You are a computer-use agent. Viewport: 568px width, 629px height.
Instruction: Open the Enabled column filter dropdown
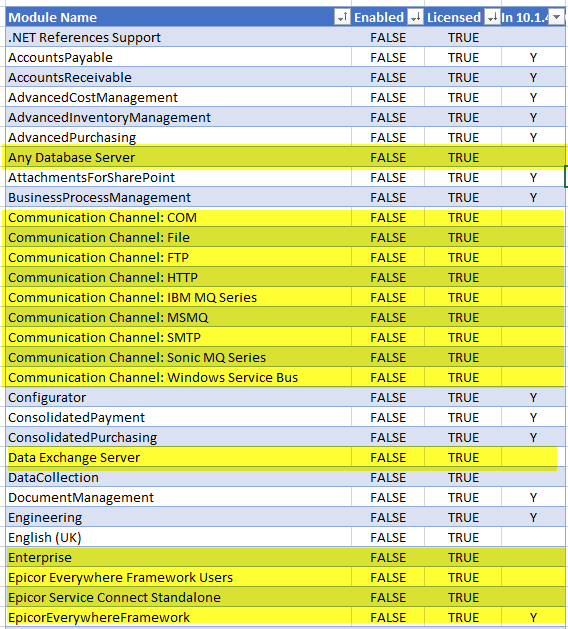pyautogui.click(x=416, y=17)
